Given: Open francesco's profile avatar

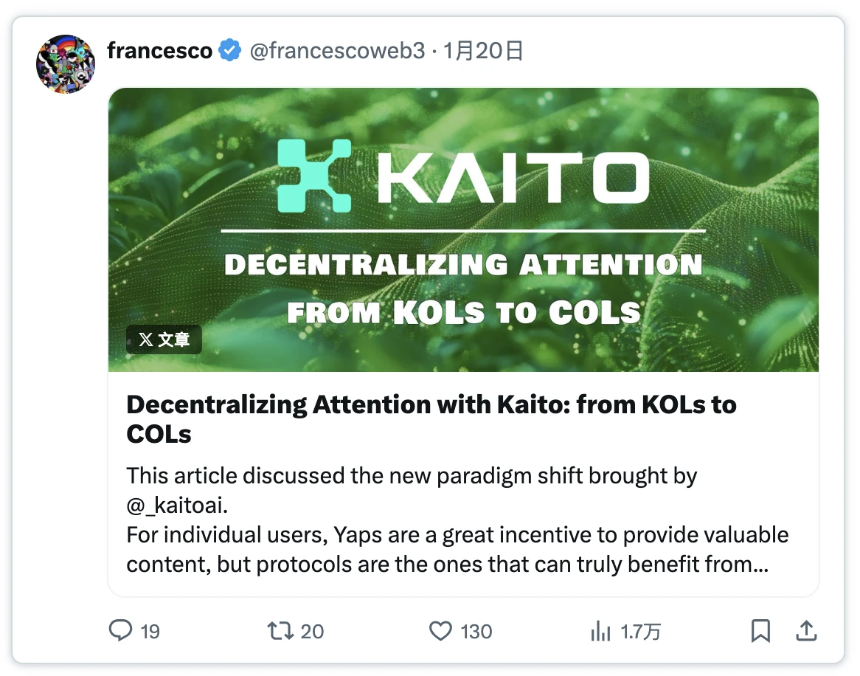Looking at the screenshot, I should coord(65,65).
